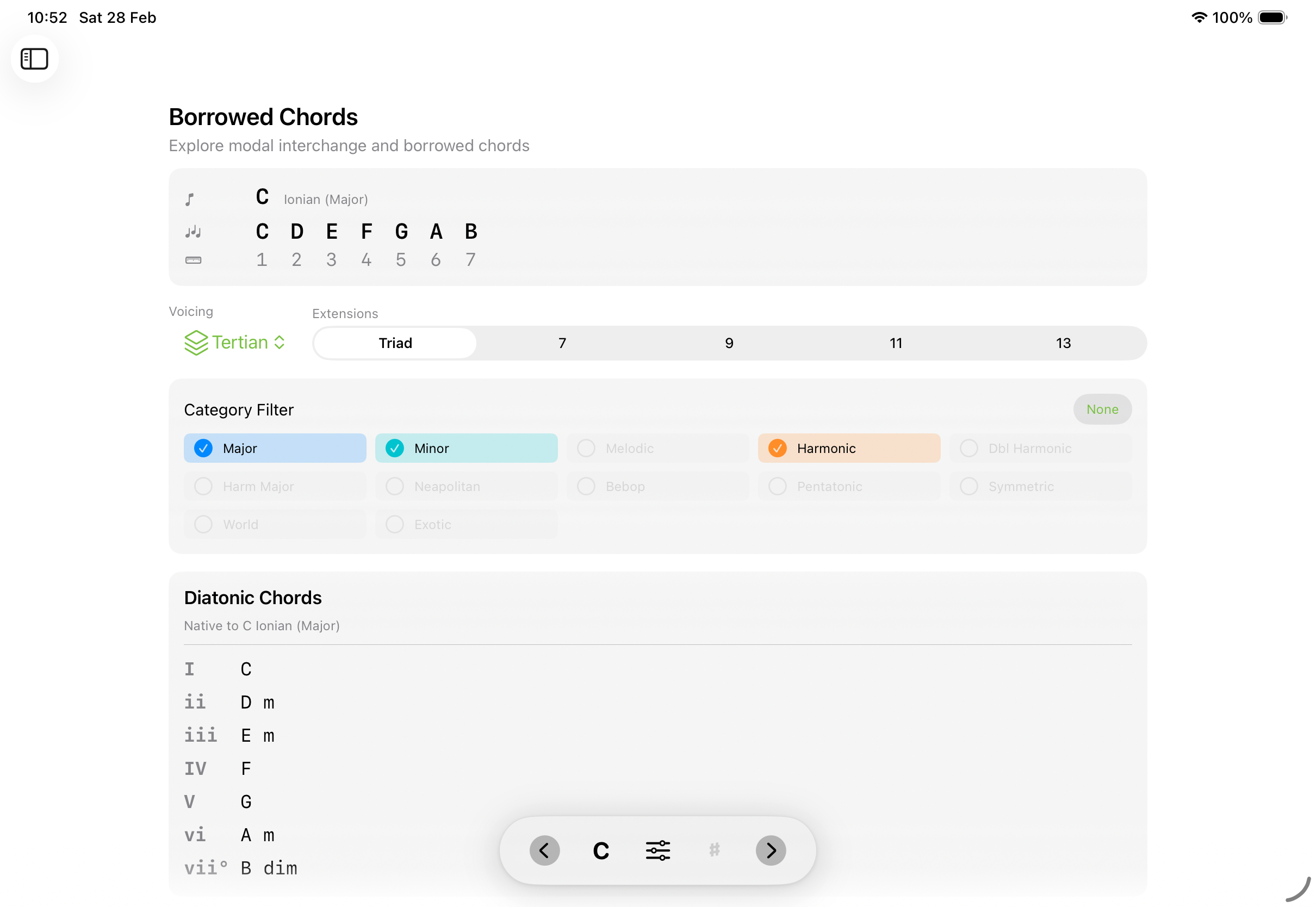Select the B dim diatonic chord
The image size is (1316, 907).
tap(268, 868)
